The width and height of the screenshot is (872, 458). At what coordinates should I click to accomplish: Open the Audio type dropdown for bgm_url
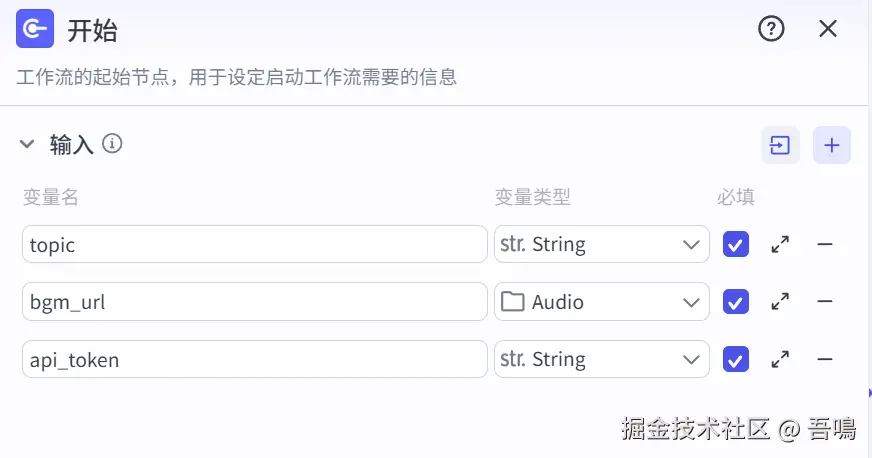[x=601, y=301]
